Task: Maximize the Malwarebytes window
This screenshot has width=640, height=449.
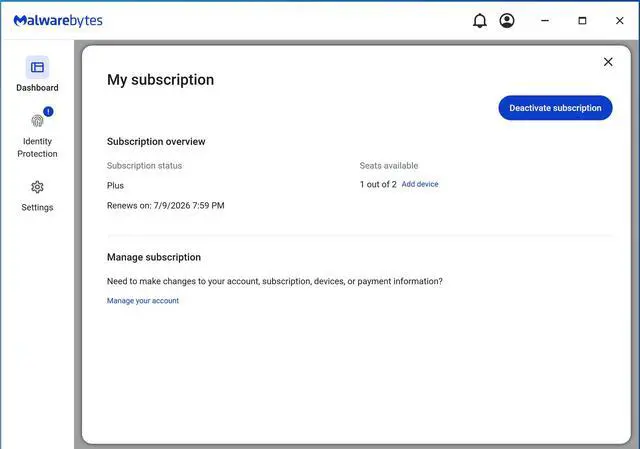Action: pos(582,20)
